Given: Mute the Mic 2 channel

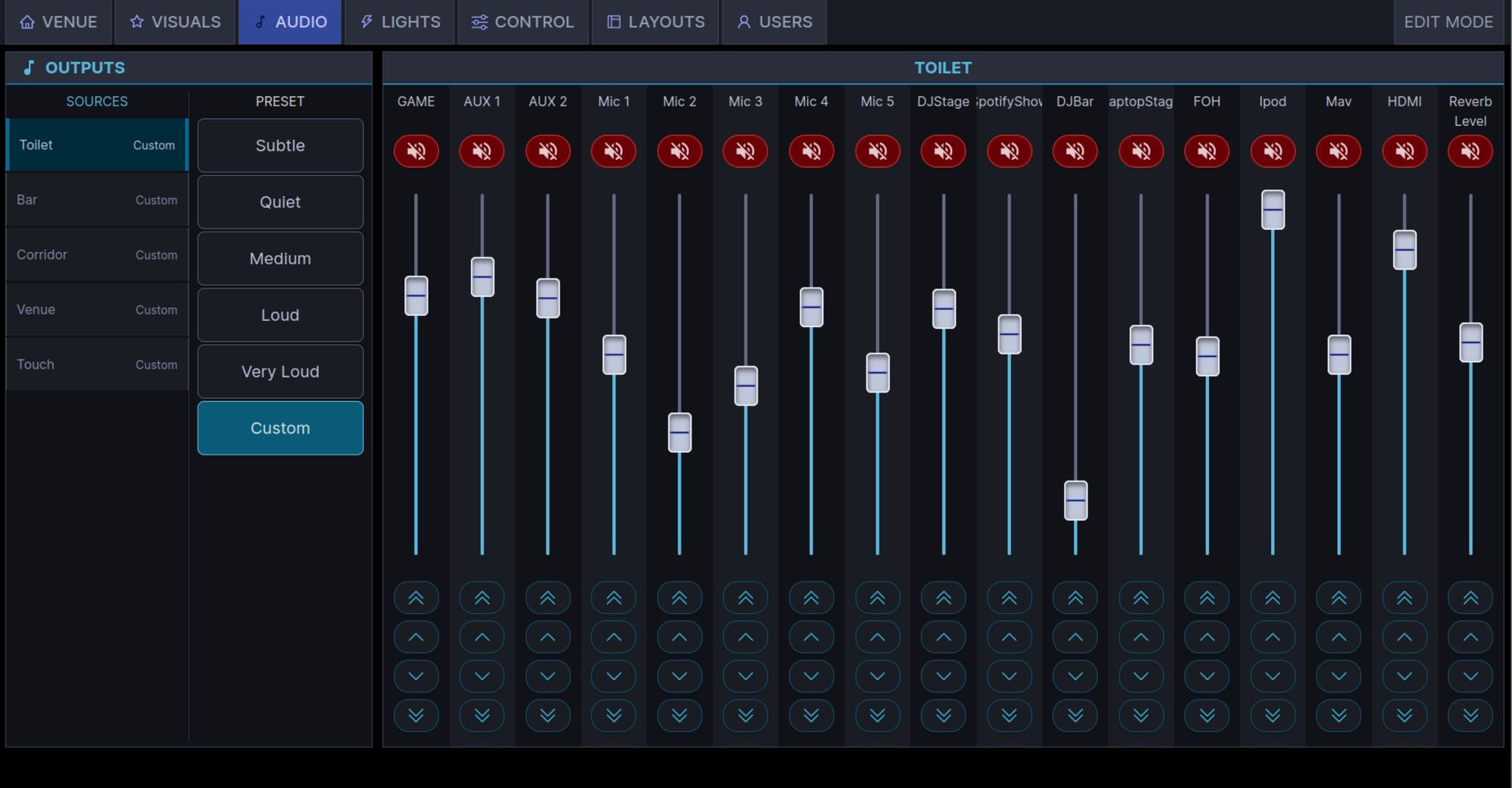Looking at the screenshot, I should [x=680, y=151].
